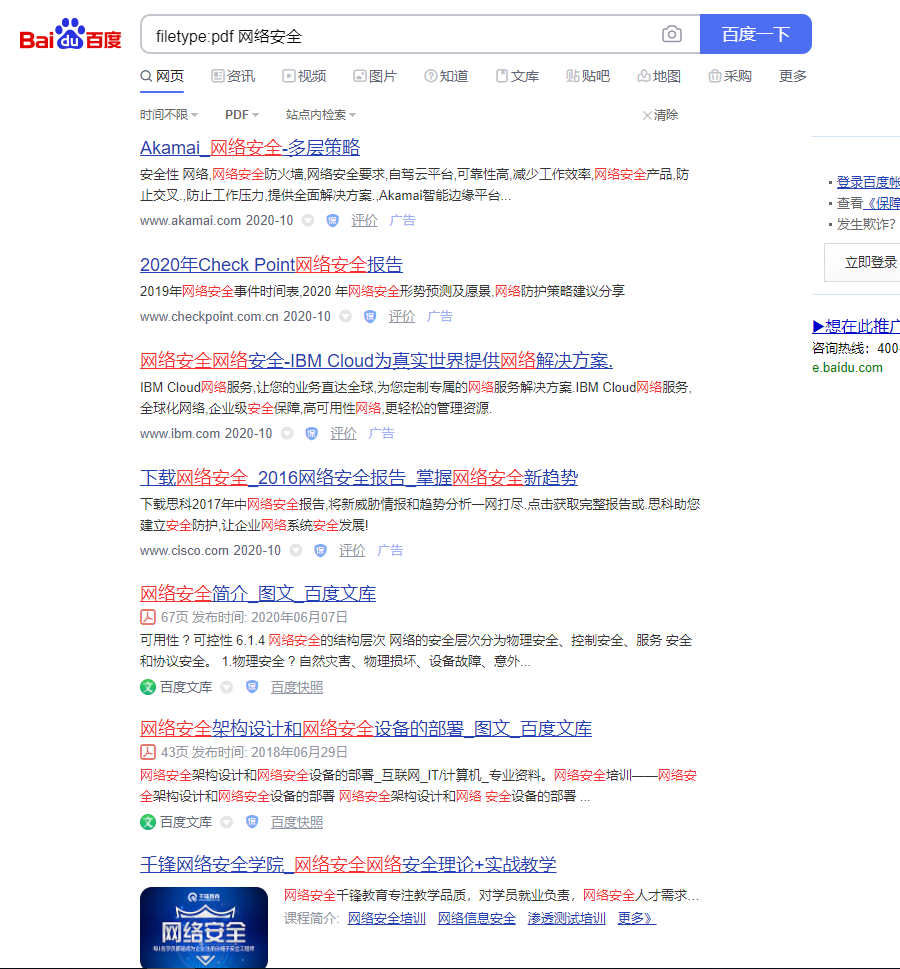The image size is (900, 969).
Task: Open the 更多 menu
Action: 792,76
